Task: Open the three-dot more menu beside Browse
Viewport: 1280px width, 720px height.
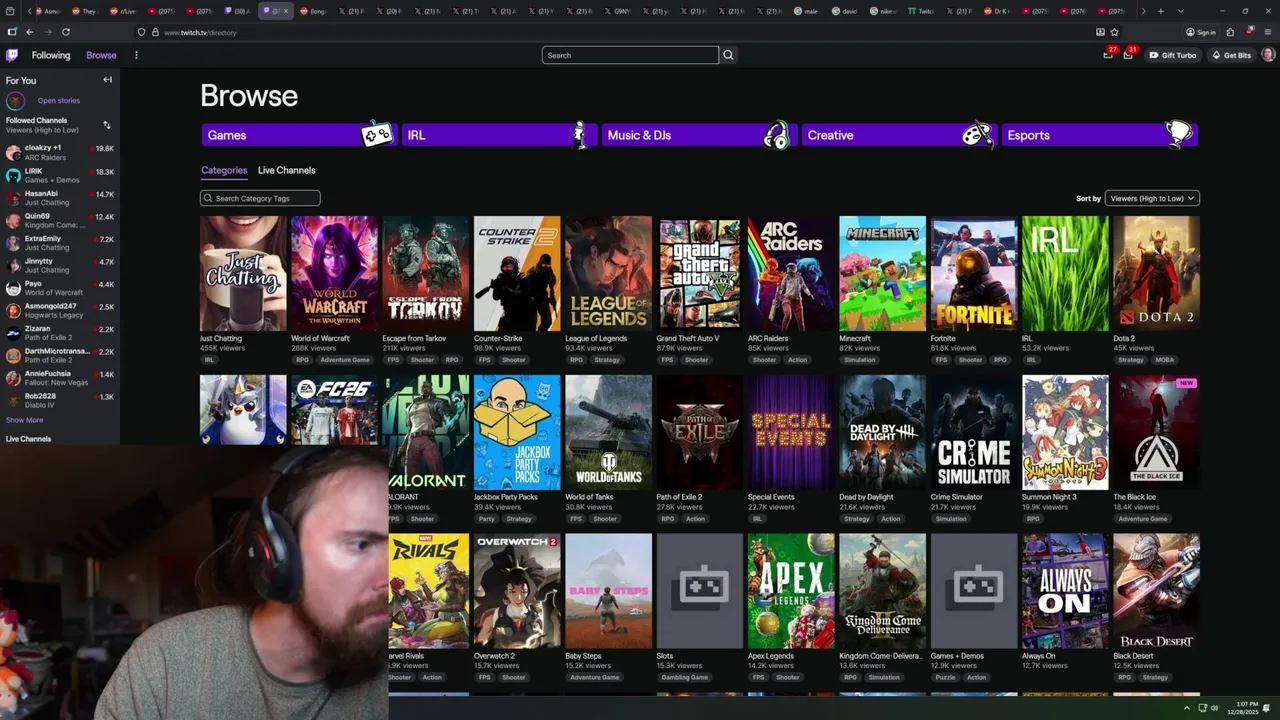Action: [136, 55]
